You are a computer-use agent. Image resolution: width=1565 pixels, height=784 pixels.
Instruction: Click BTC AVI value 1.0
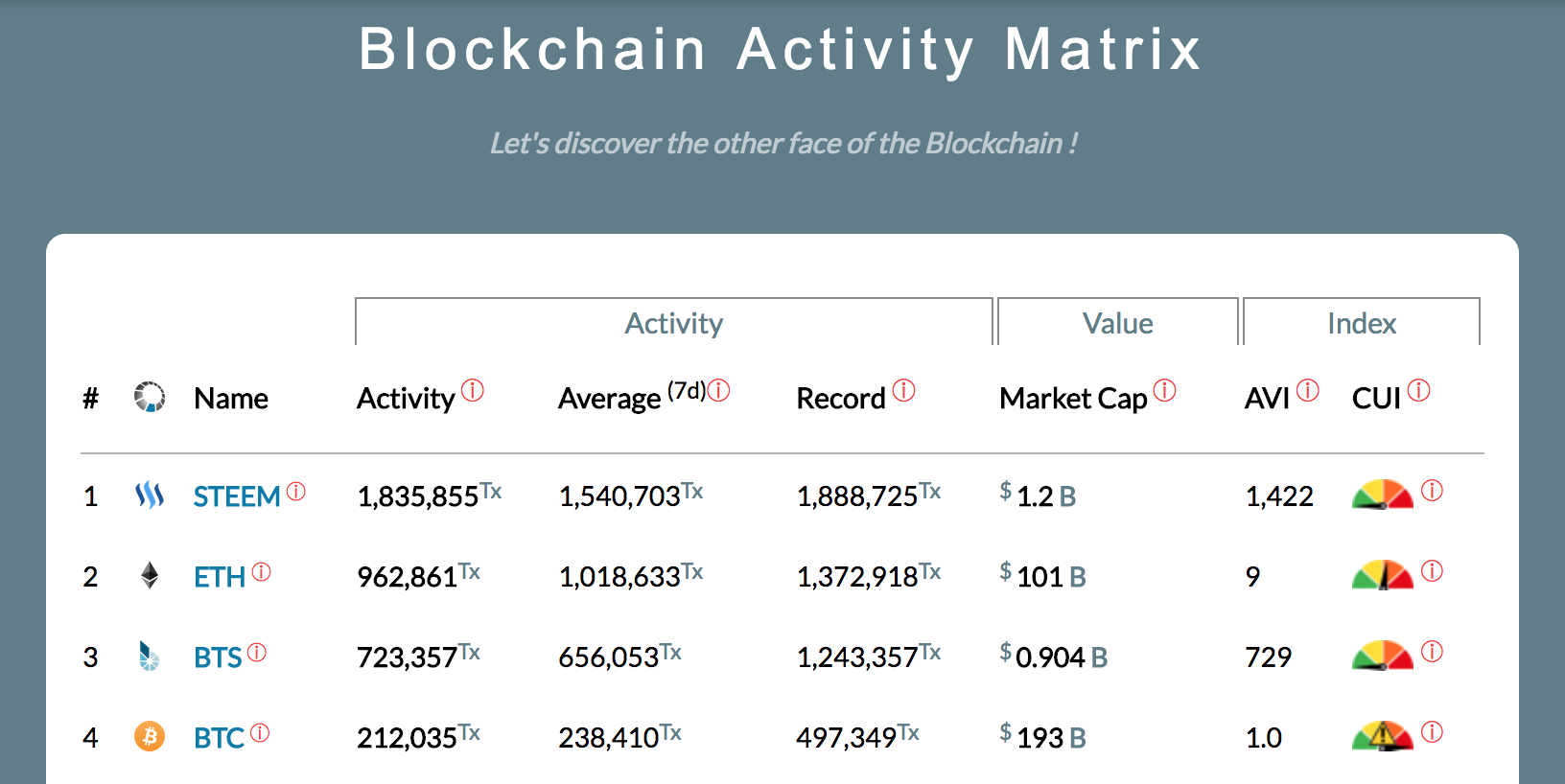pyautogui.click(x=1264, y=738)
